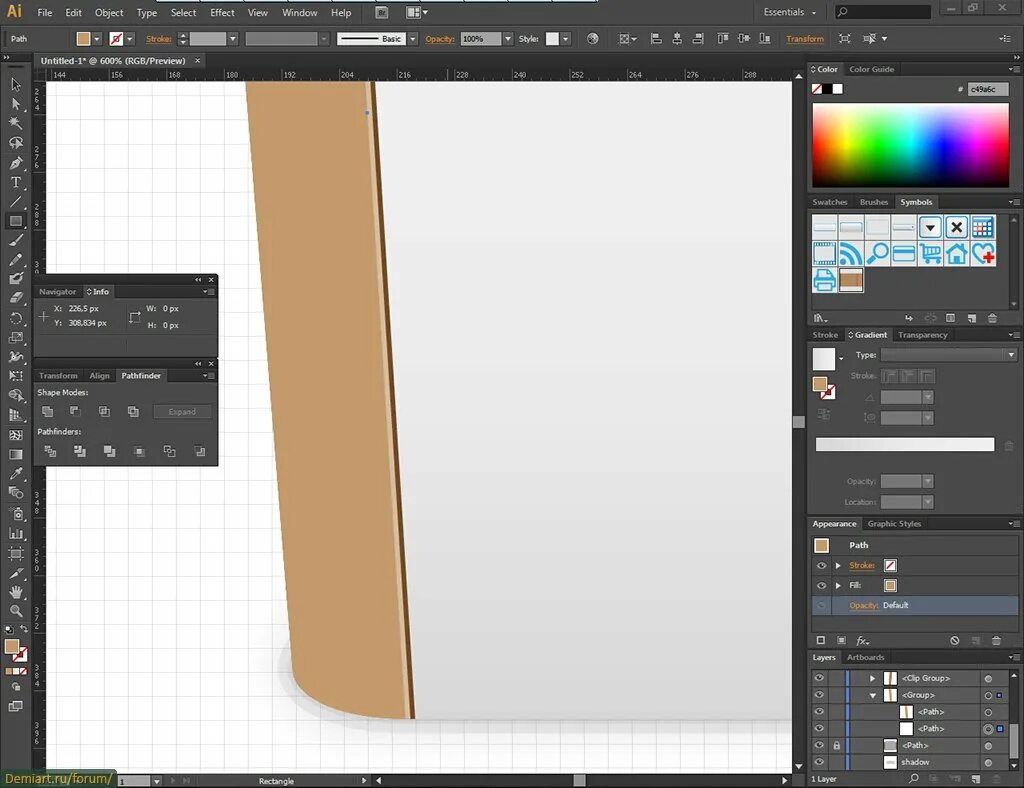Toggle visibility of Group layer
This screenshot has width=1024, height=788.
tap(819, 695)
